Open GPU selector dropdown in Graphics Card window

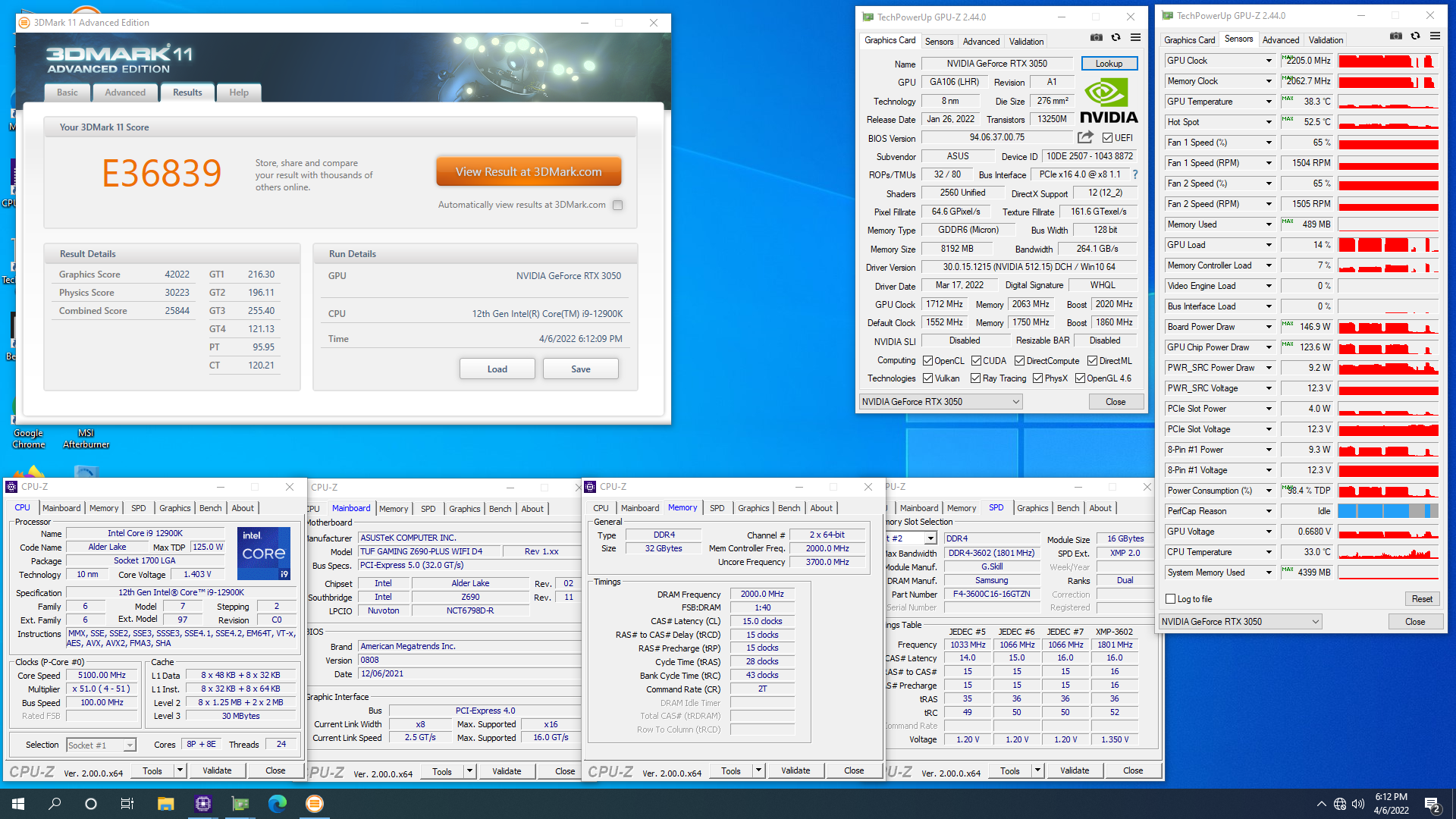coord(940,402)
